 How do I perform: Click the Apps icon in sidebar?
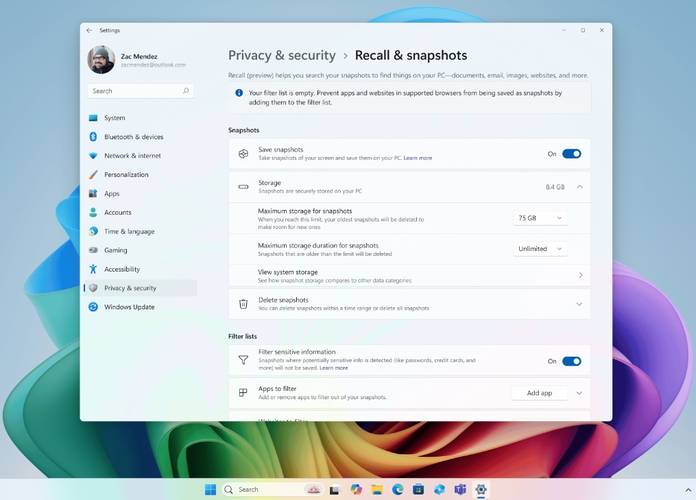(x=93, y=194)
